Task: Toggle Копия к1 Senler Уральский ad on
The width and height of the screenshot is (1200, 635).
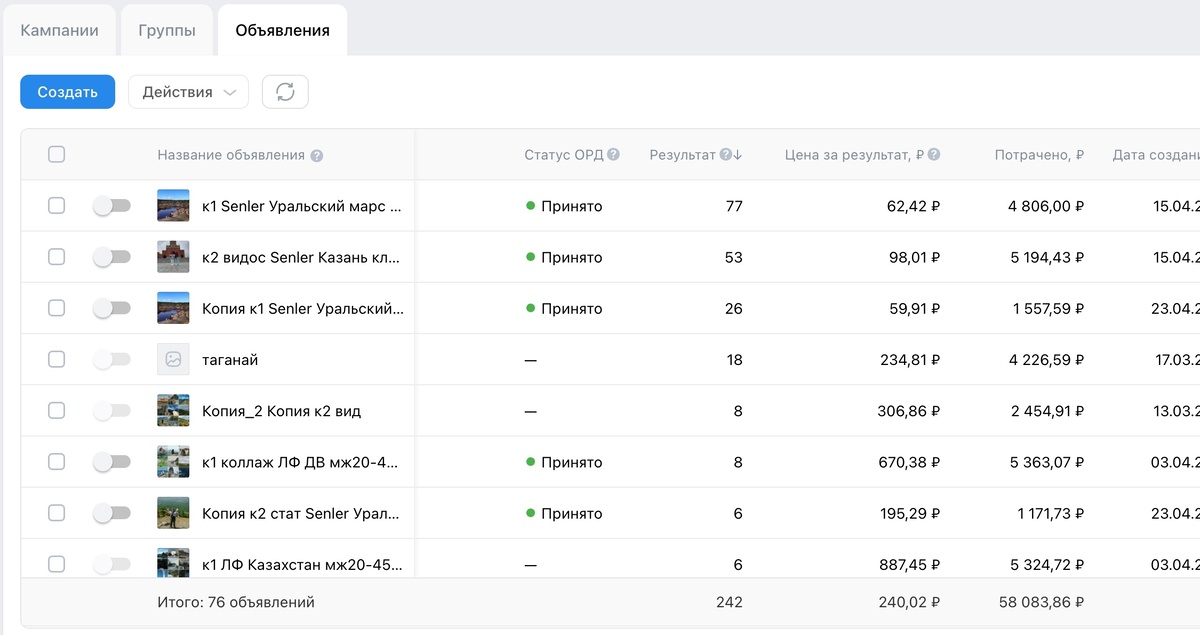Action: pos(112,308)
